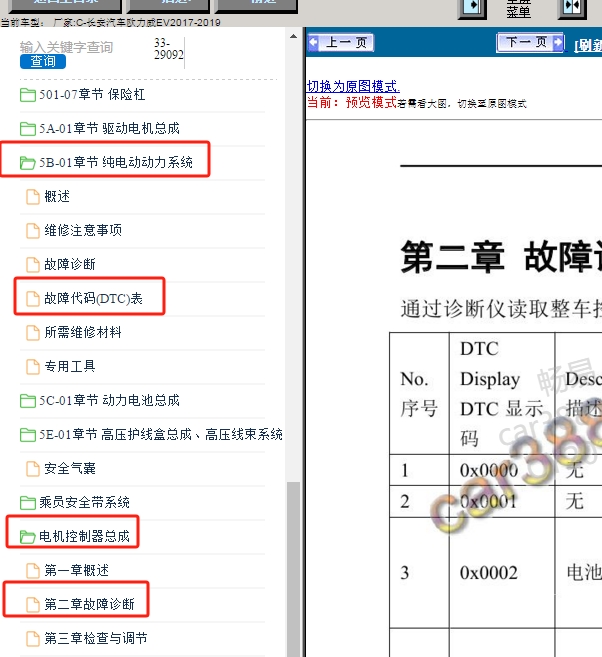Image resolution: width=602 pixels, height=657 pixels.
Task: Open the 专用工具 document
Action: [61, 366]
